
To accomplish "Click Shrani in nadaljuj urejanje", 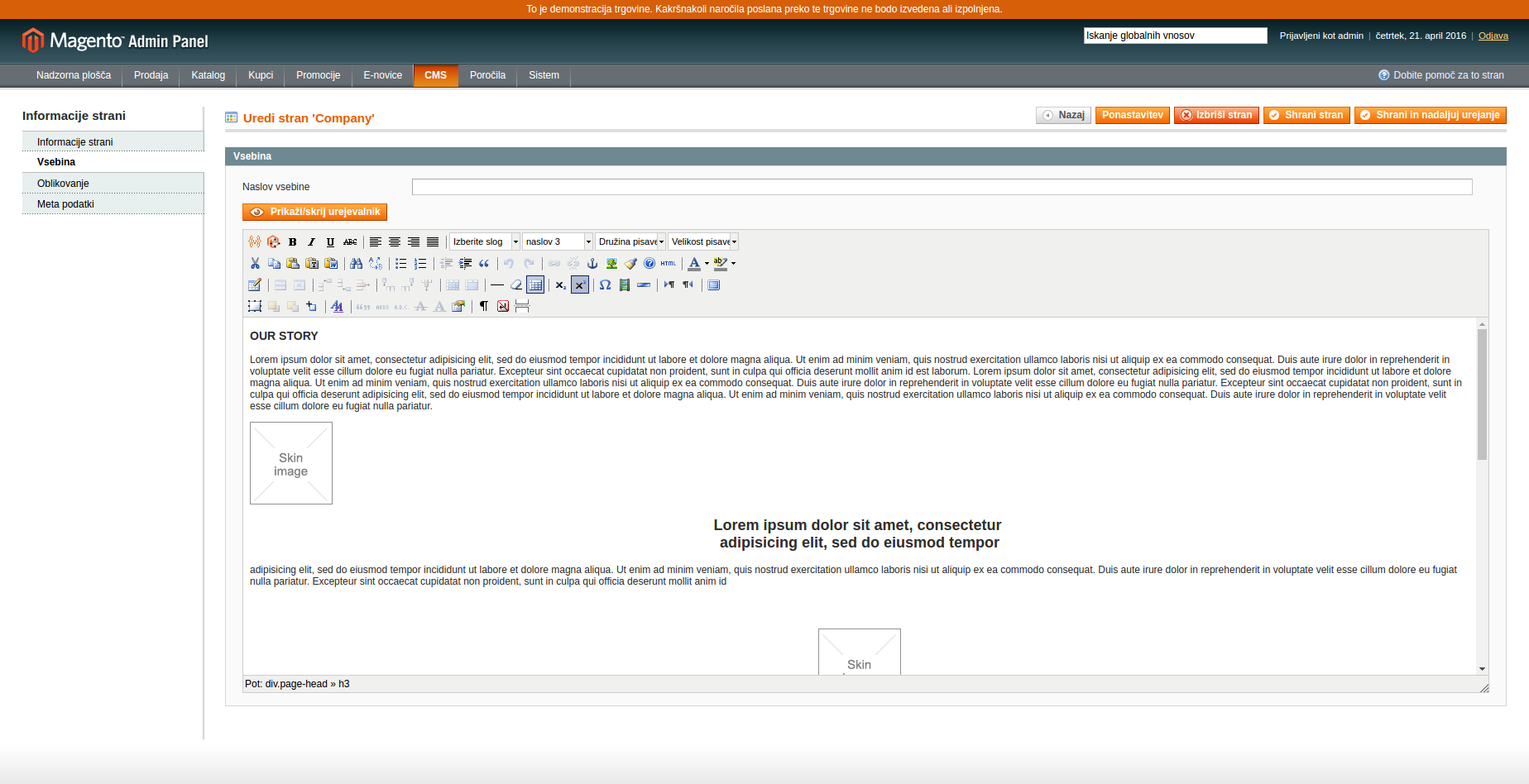I will click(x=1431, y=115).
